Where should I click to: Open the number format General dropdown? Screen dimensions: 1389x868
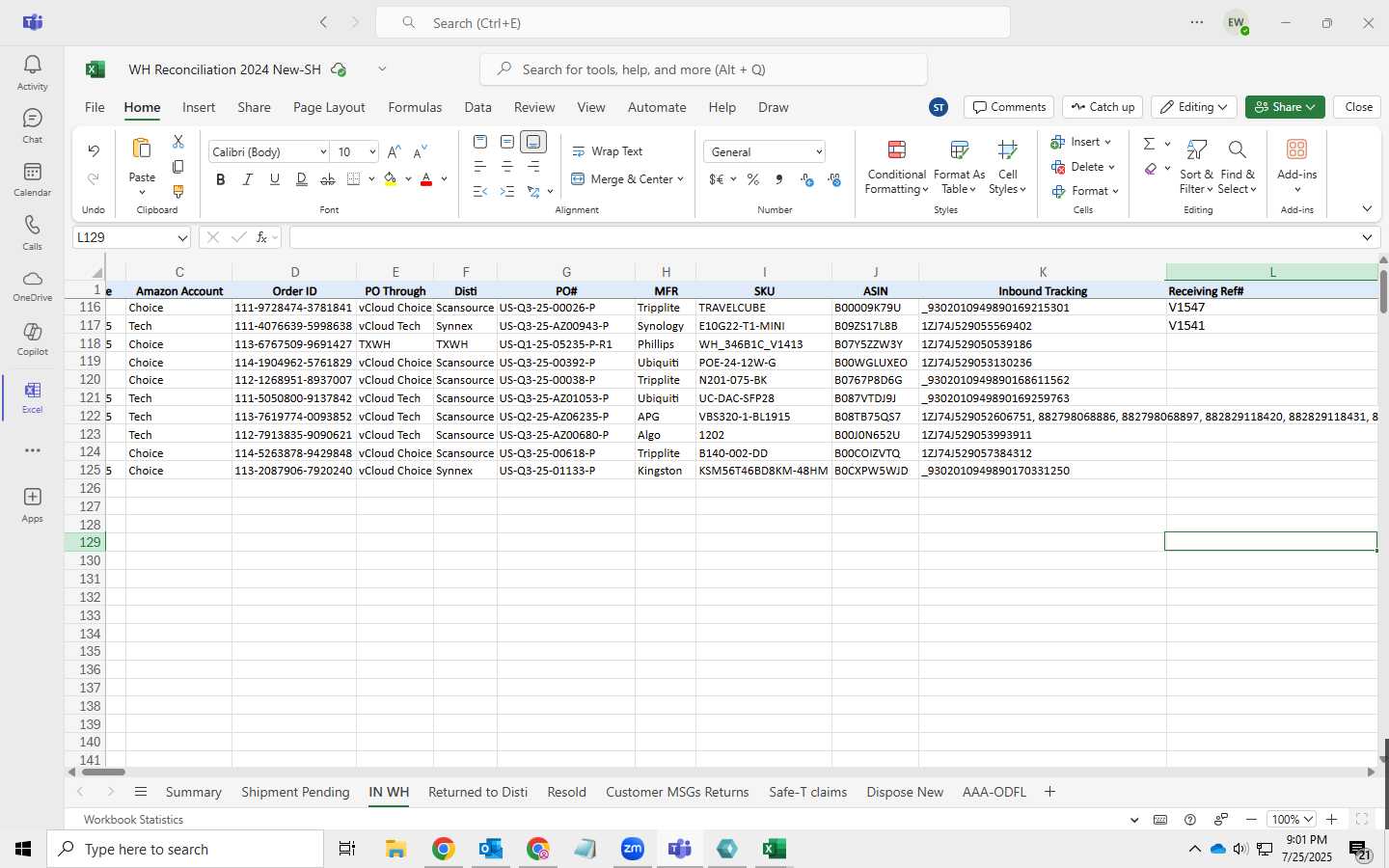coord(819,152)
